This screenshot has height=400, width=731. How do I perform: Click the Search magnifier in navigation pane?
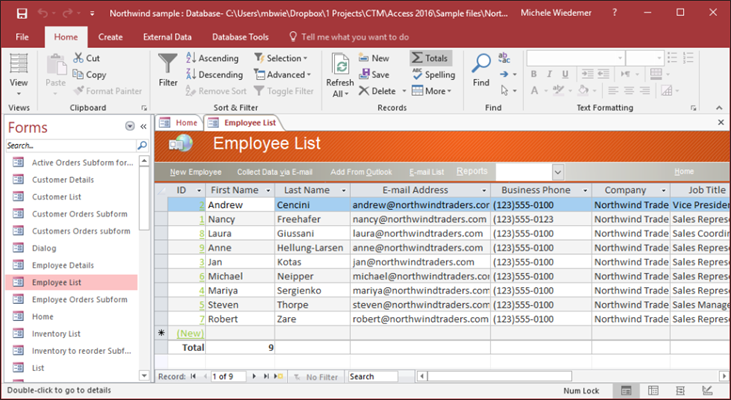(x=142, y=145)
